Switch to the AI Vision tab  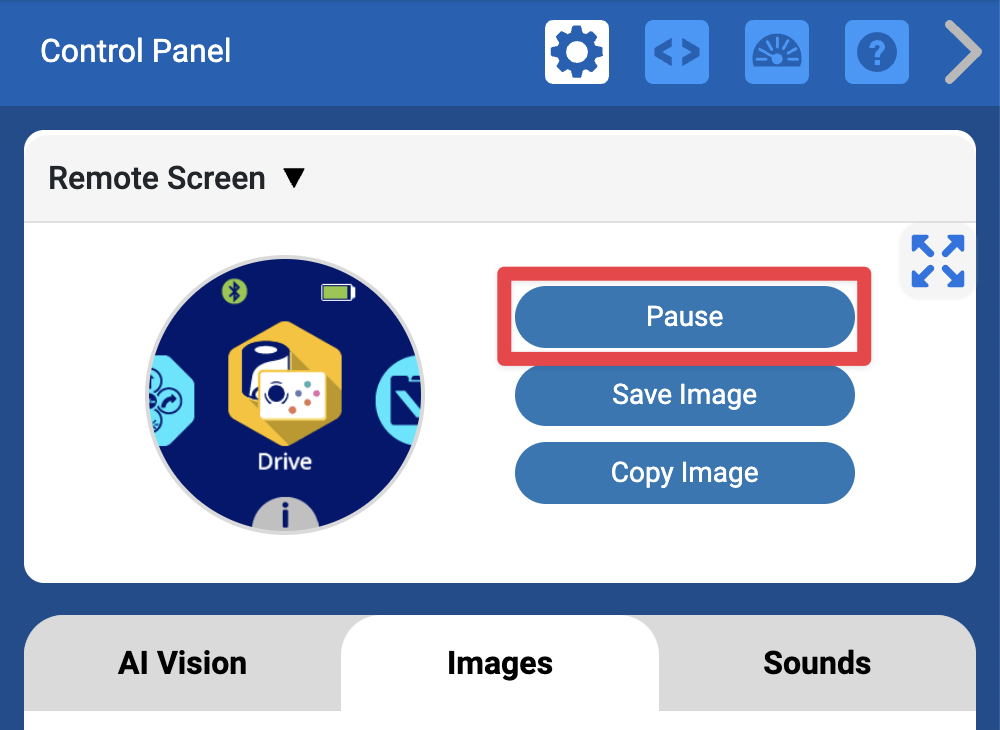pos(181,663)
